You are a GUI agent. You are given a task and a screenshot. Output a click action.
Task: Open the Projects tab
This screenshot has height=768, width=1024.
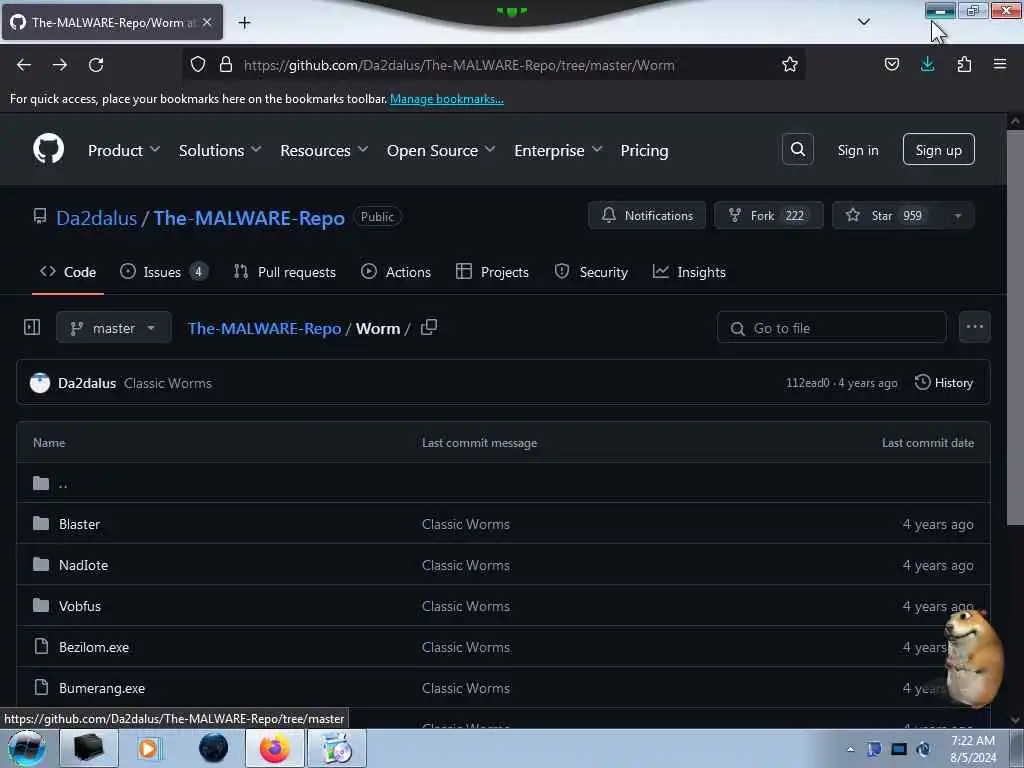coord(492,272)
